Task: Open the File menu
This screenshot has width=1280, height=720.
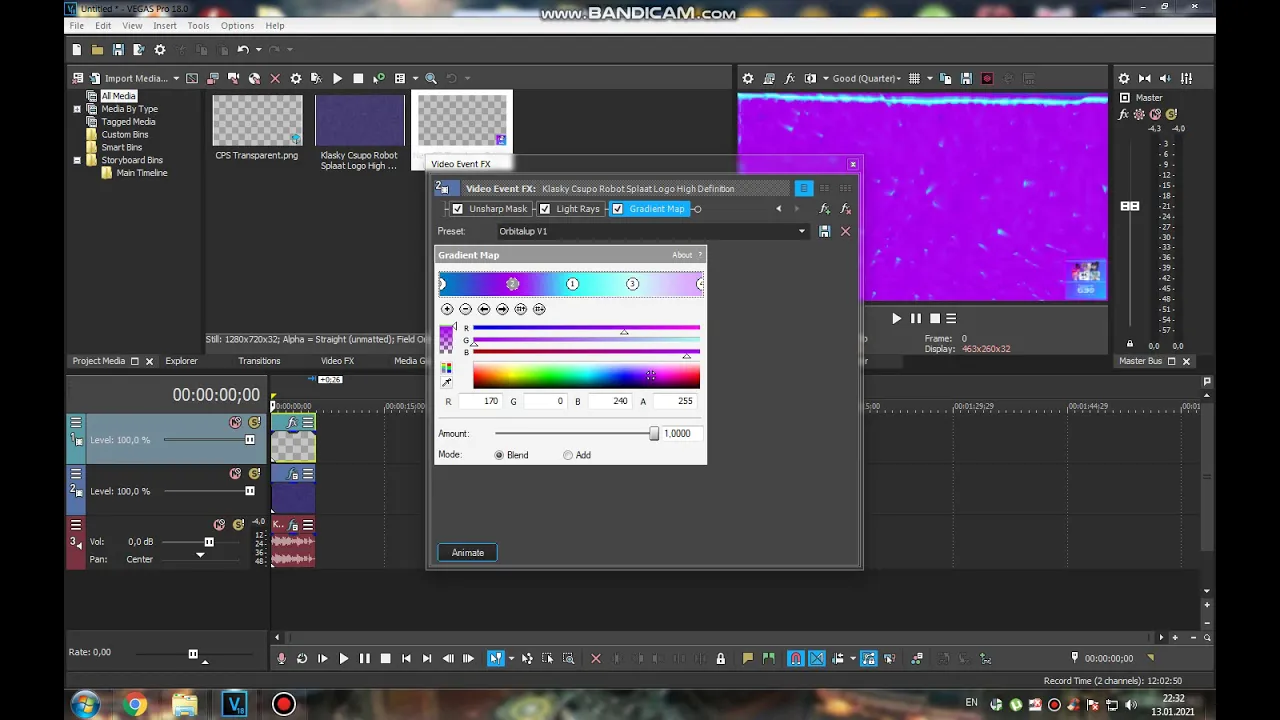Action: coord(76,25)
